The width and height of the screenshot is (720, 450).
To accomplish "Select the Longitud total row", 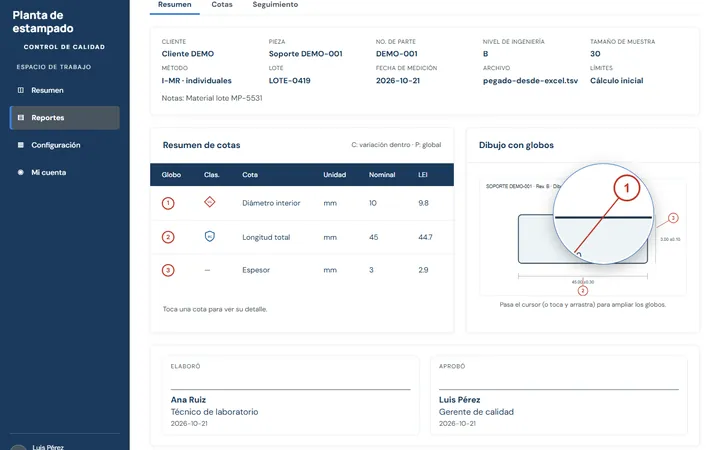I will pos(302,237).
